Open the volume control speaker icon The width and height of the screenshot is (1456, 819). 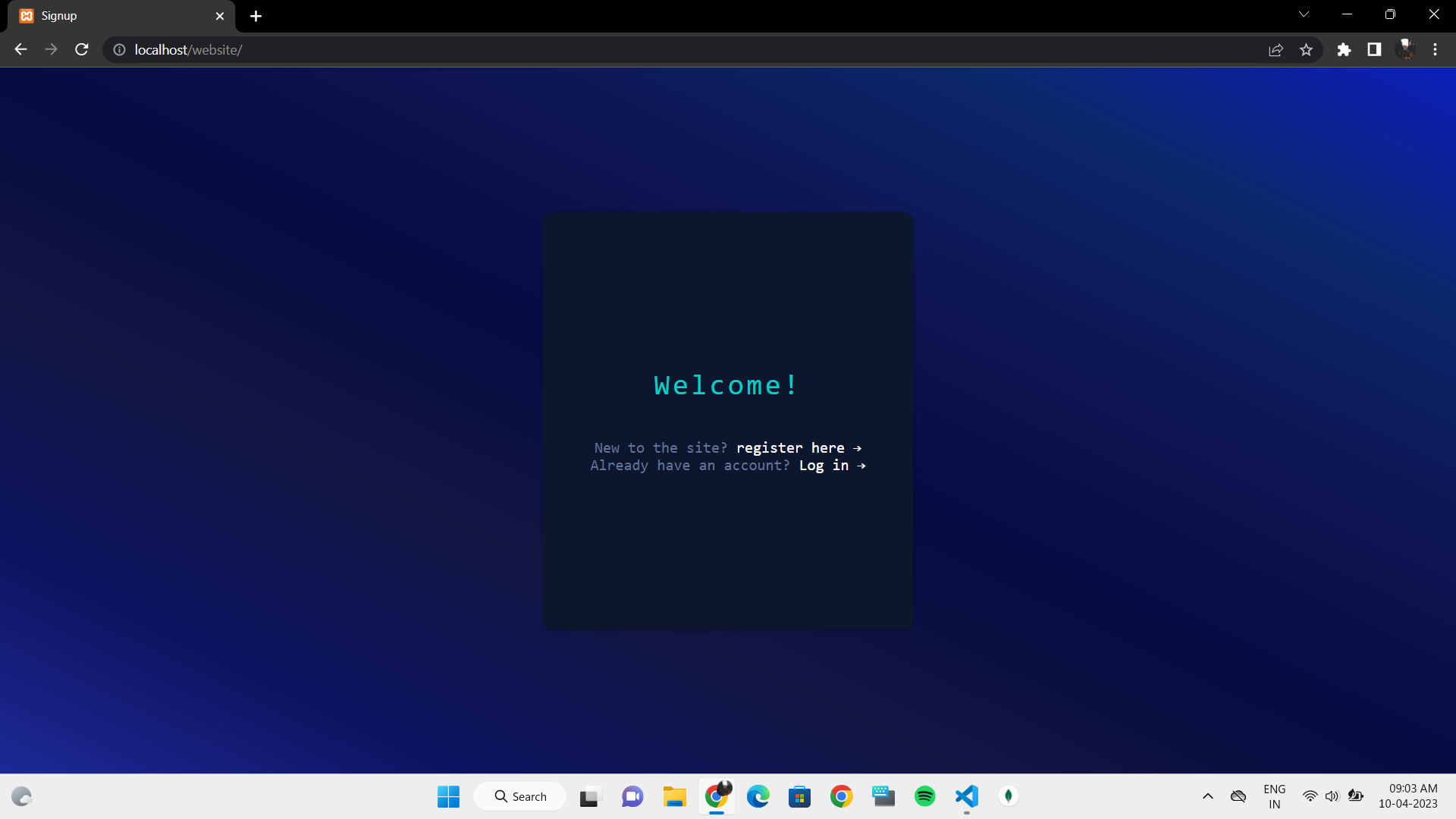pos(1332,796)
